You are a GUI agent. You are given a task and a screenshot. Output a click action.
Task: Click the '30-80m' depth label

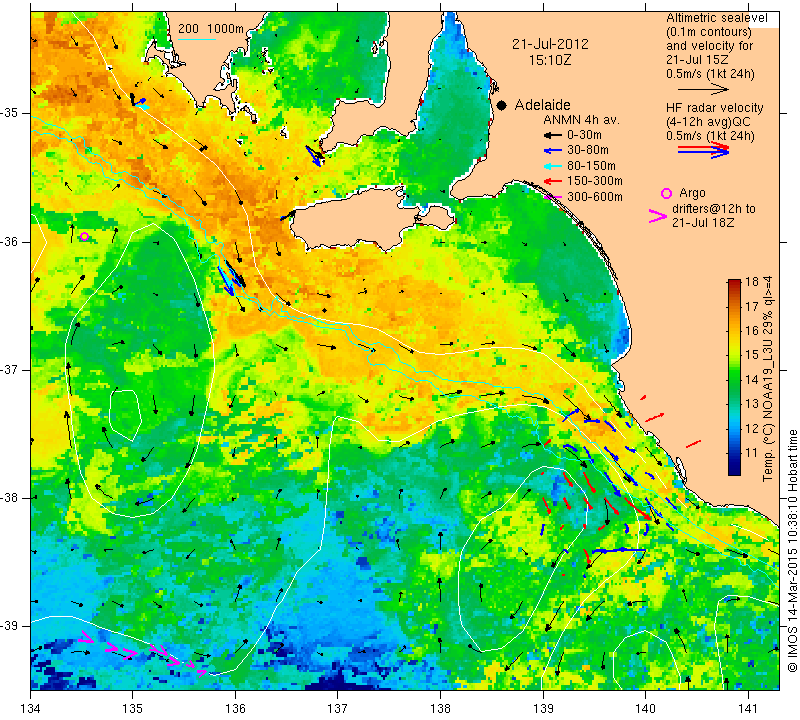(588, 151)
